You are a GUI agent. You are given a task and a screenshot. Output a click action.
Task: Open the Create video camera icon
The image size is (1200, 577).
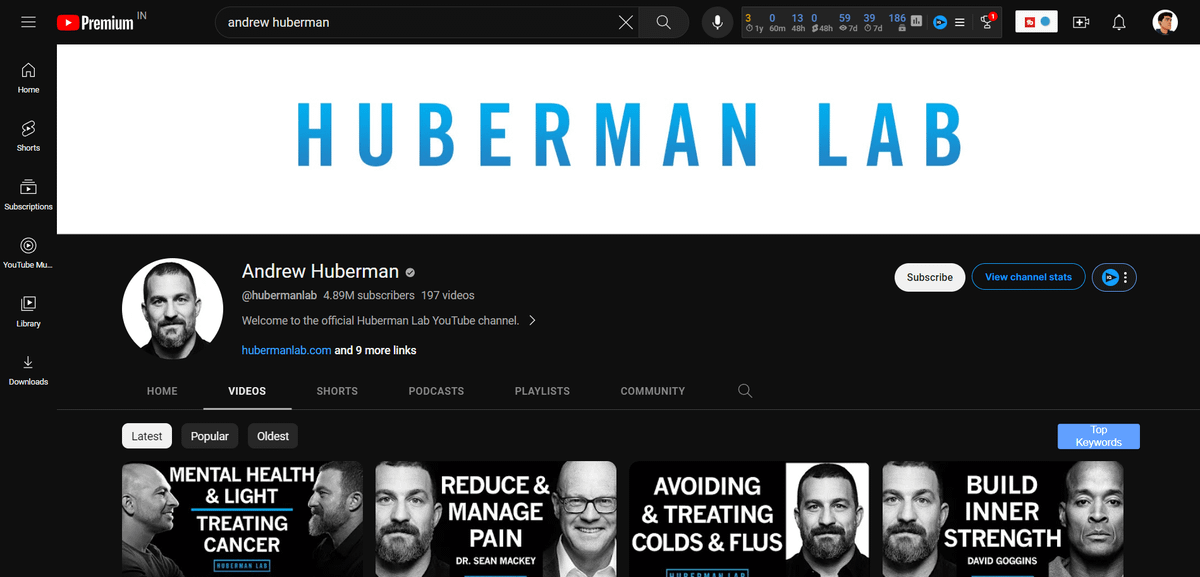click(x=1081, y=22)
